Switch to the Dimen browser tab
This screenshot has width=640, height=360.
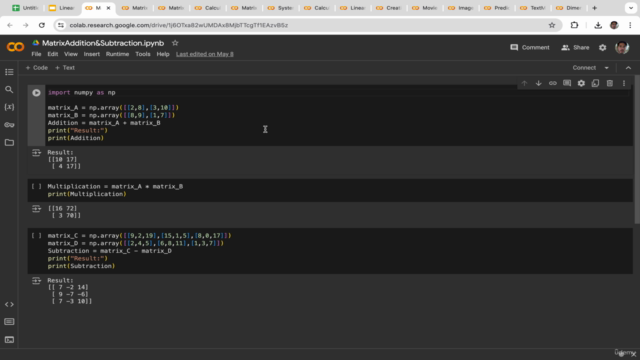tap(568, 8)
